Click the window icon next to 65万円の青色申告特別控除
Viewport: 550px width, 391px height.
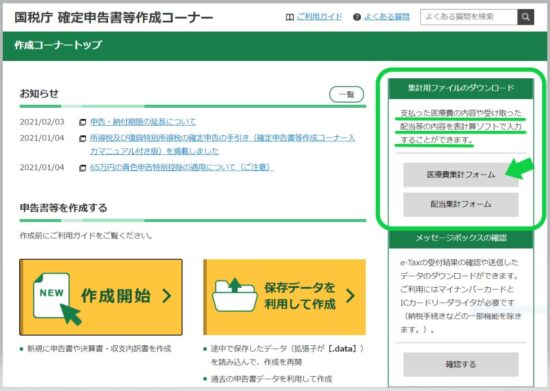82,168
